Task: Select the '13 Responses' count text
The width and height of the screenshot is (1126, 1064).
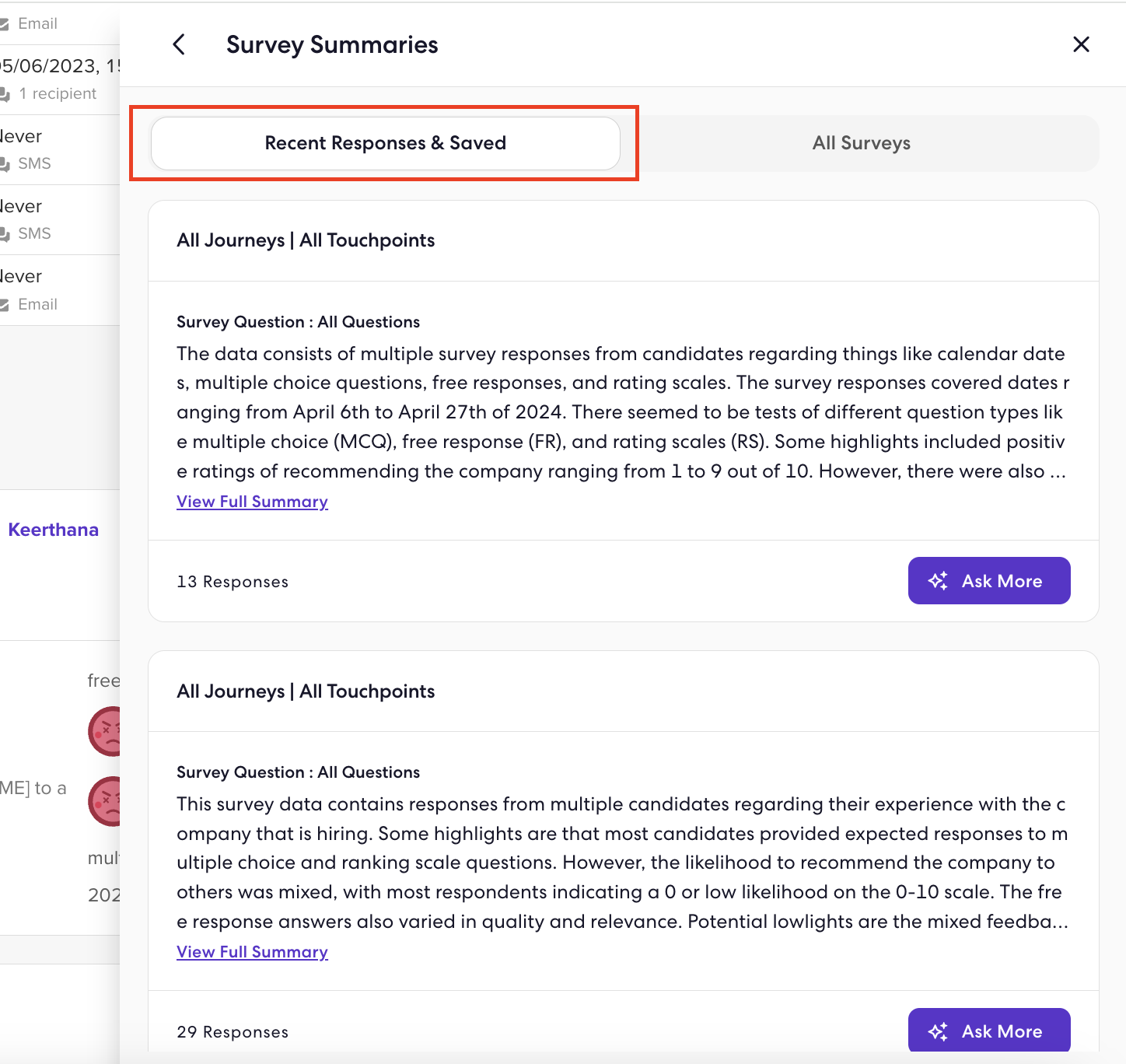Action: point(233,582)
